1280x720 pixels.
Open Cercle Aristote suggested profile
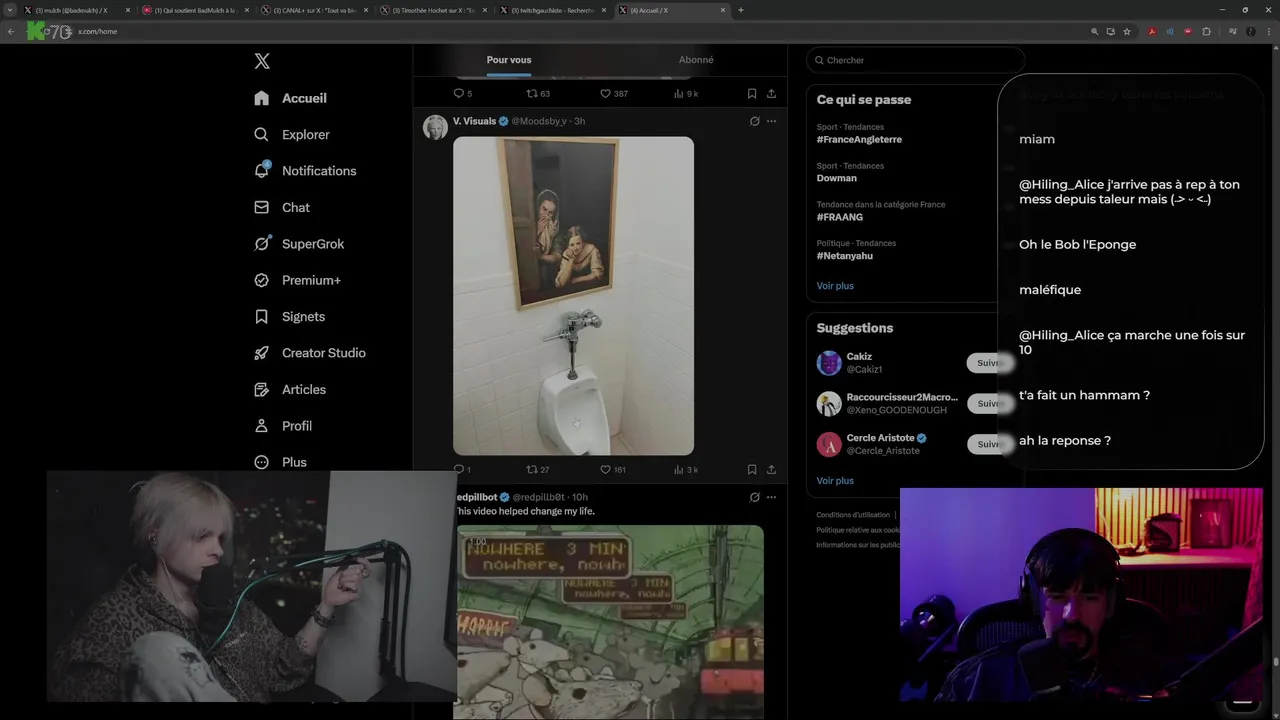coord(880,438)
